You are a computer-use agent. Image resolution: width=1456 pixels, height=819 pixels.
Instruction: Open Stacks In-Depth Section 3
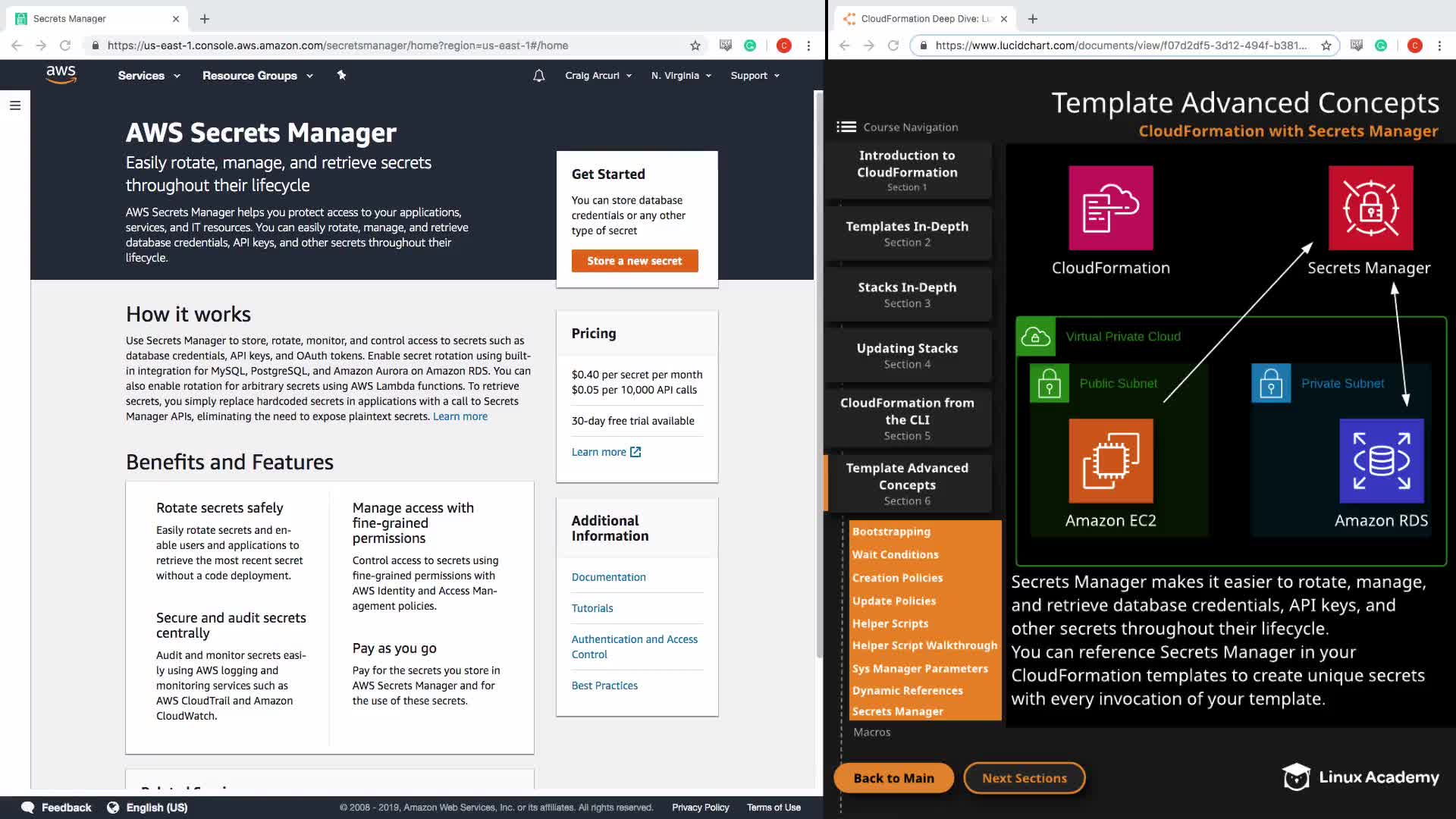coord(907,294)
